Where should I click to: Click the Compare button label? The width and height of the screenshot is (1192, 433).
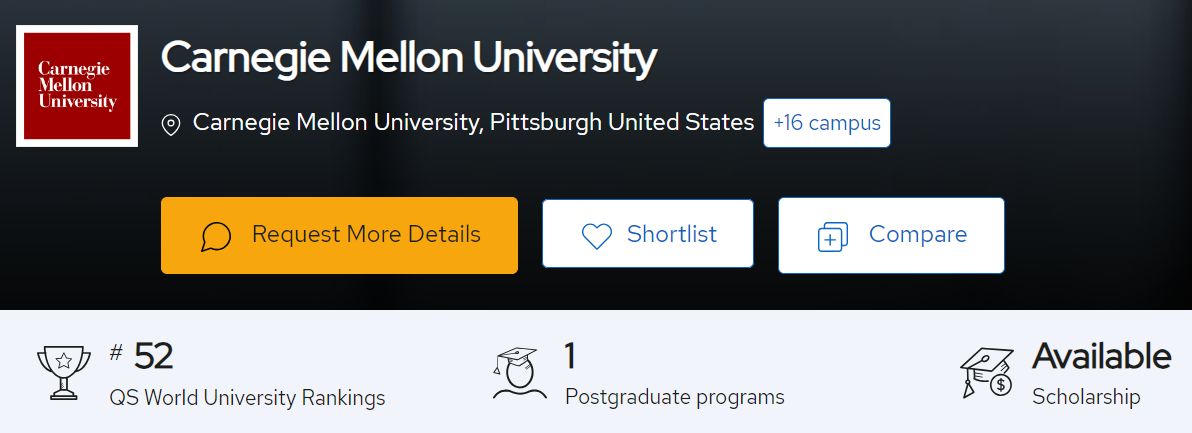pyautogui.click(x=918, y=234)
